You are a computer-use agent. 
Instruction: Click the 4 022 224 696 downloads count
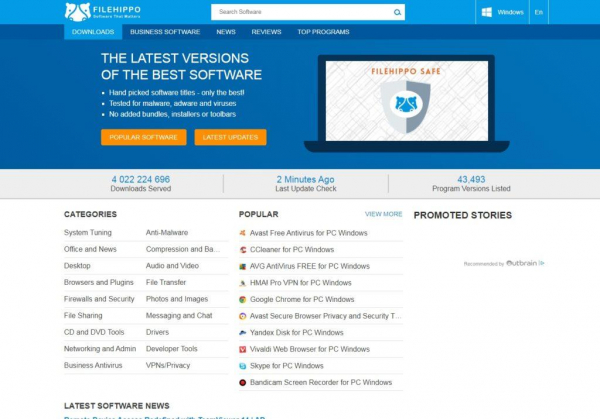click(141, 179)
